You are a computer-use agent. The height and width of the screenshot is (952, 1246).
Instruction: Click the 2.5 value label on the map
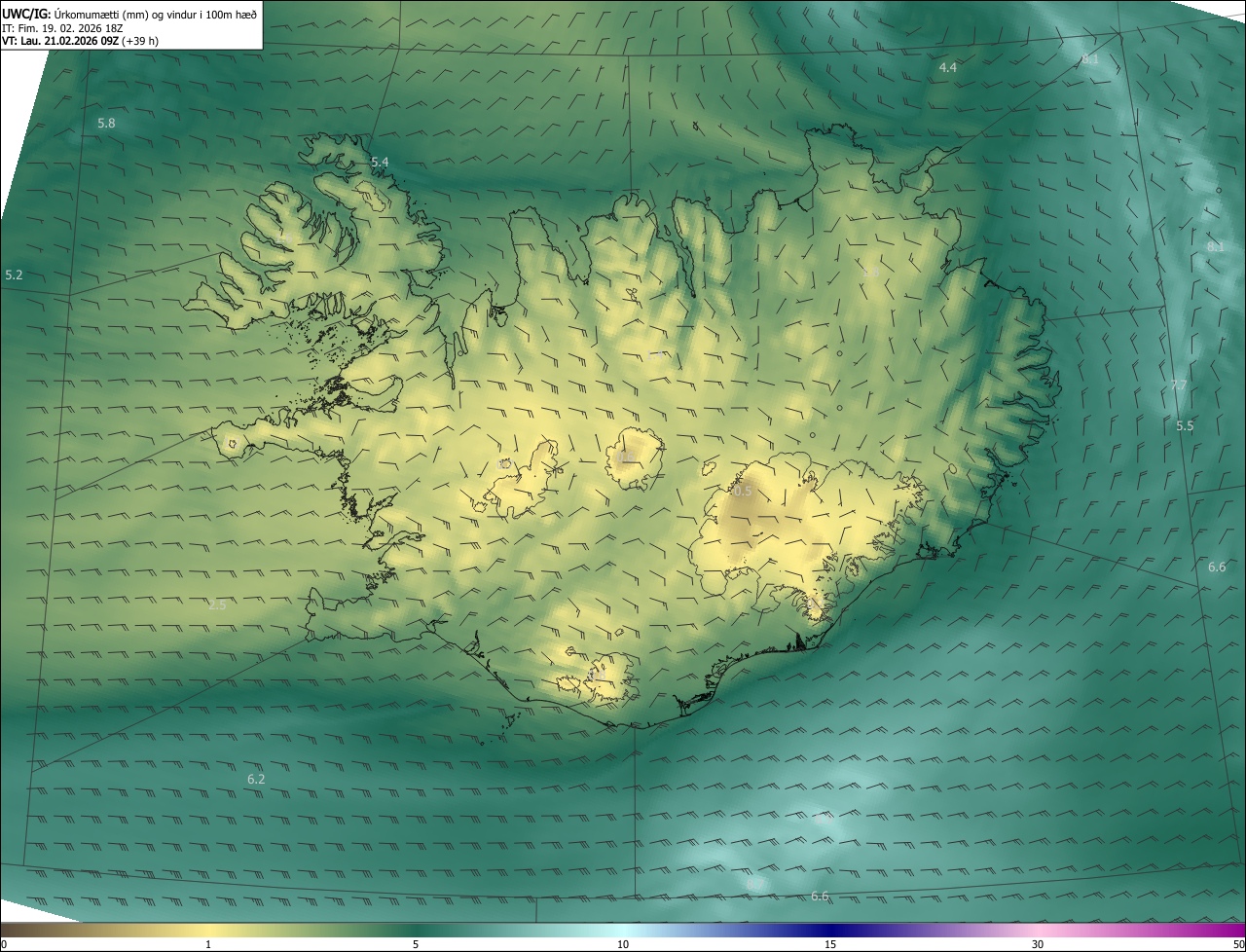click(x=217, y=605)
